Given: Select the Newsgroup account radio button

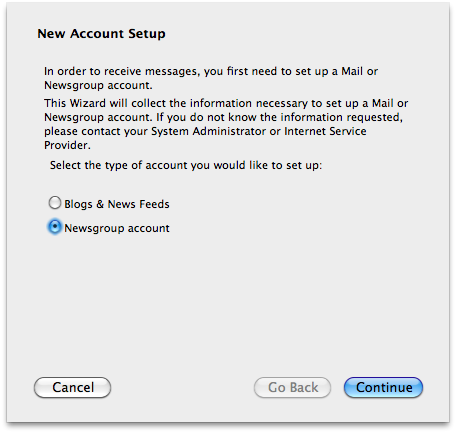Looking at the screenshot, I should click(x=55, y=227).
